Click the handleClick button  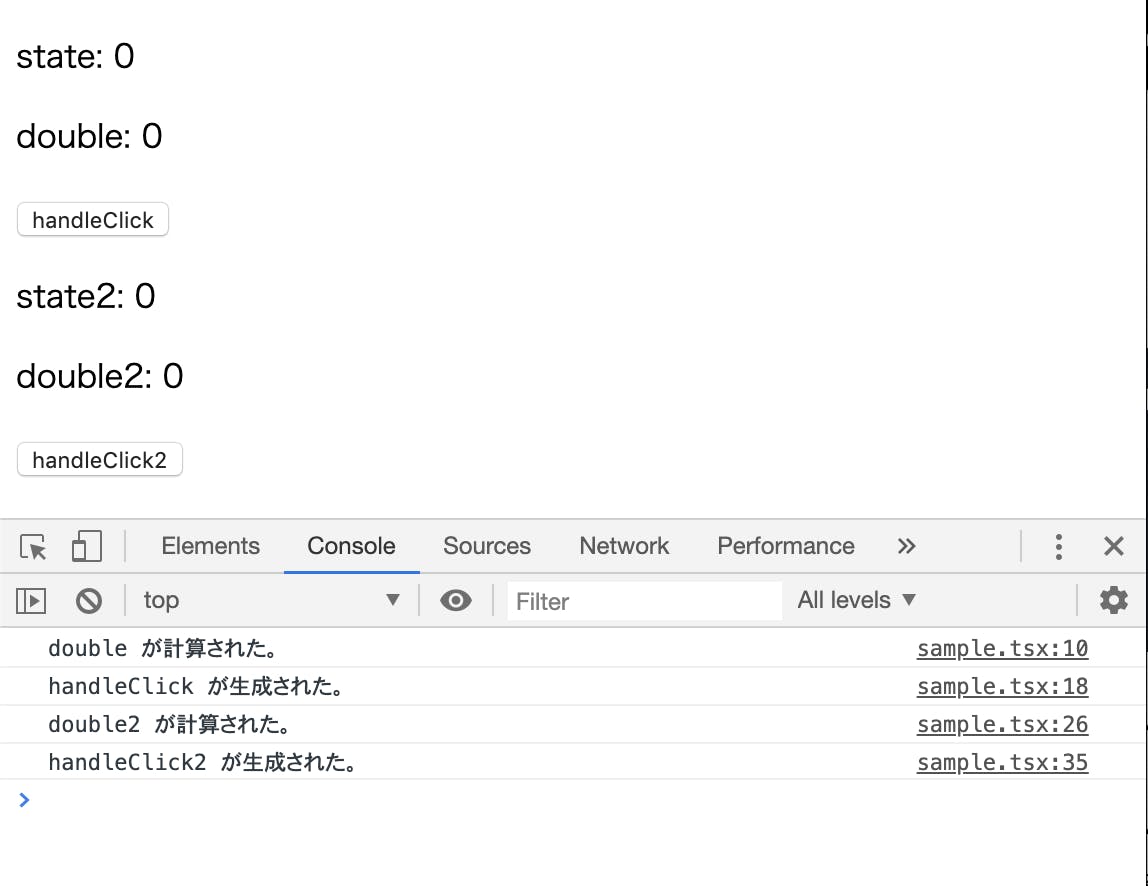coord(93,220)
